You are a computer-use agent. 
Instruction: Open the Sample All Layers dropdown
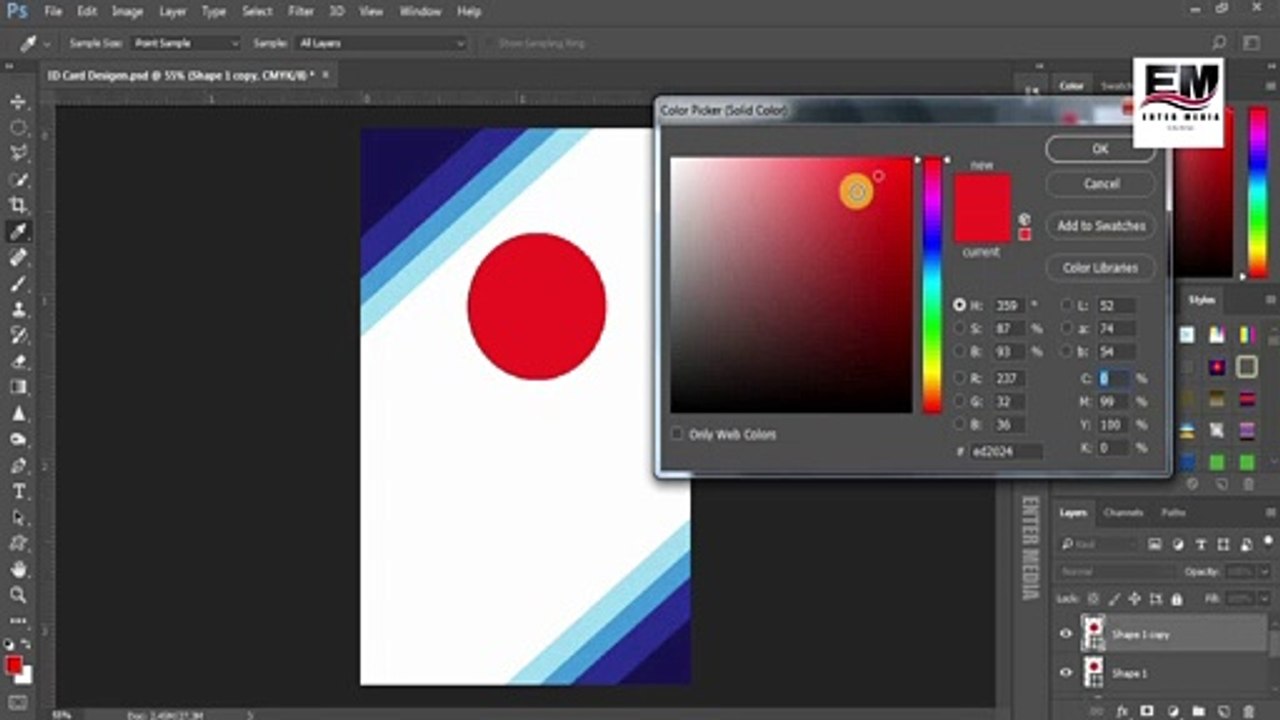click(x=381, y=43)
